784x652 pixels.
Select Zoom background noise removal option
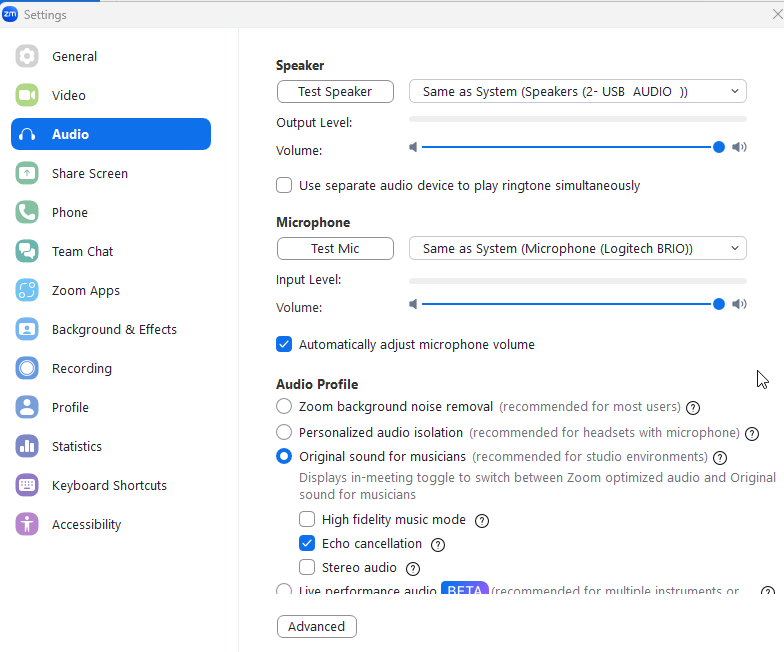tap(284, 407)
